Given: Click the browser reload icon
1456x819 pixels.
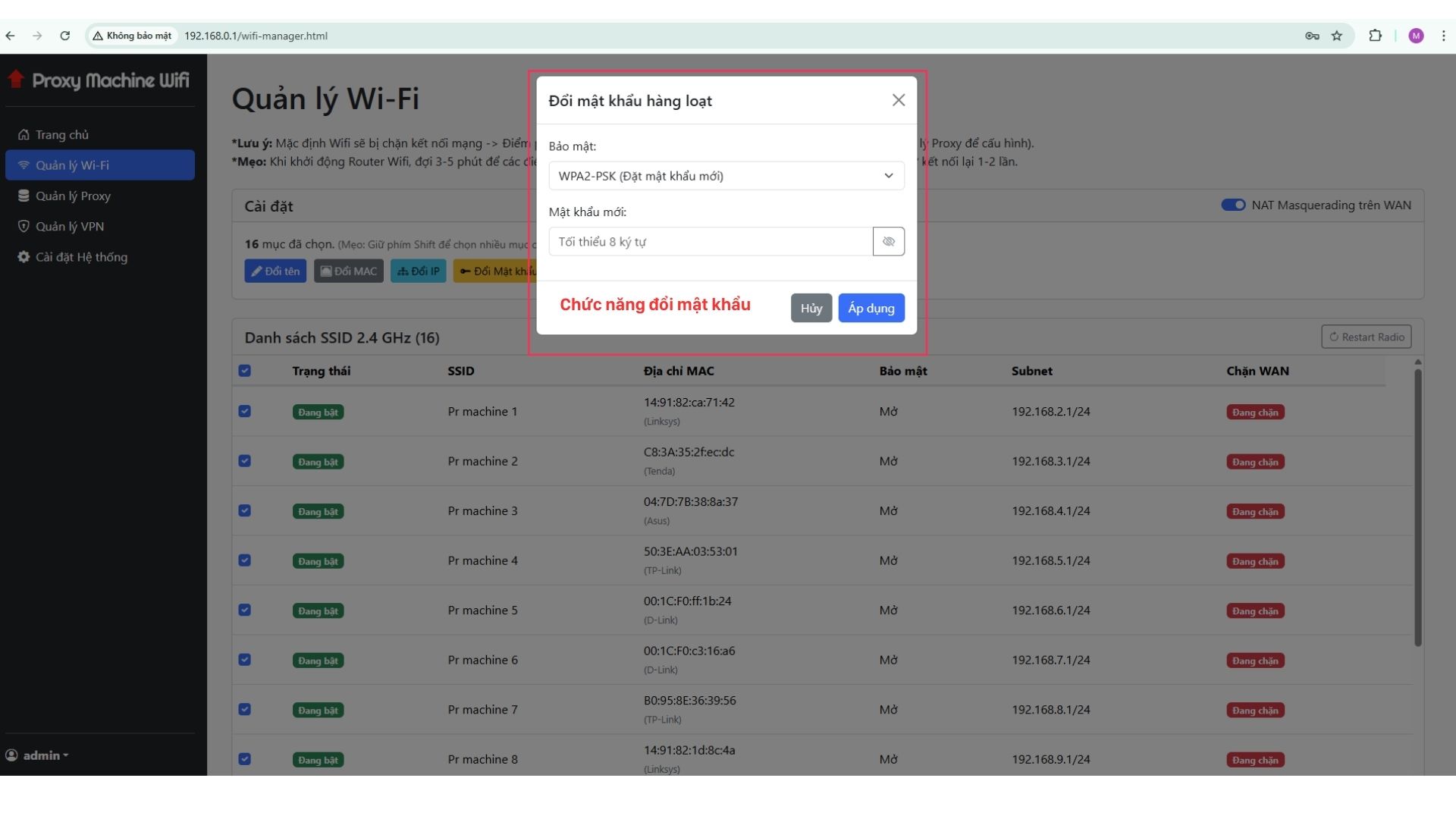Looking at the screenshot, I should pos(65,36).
